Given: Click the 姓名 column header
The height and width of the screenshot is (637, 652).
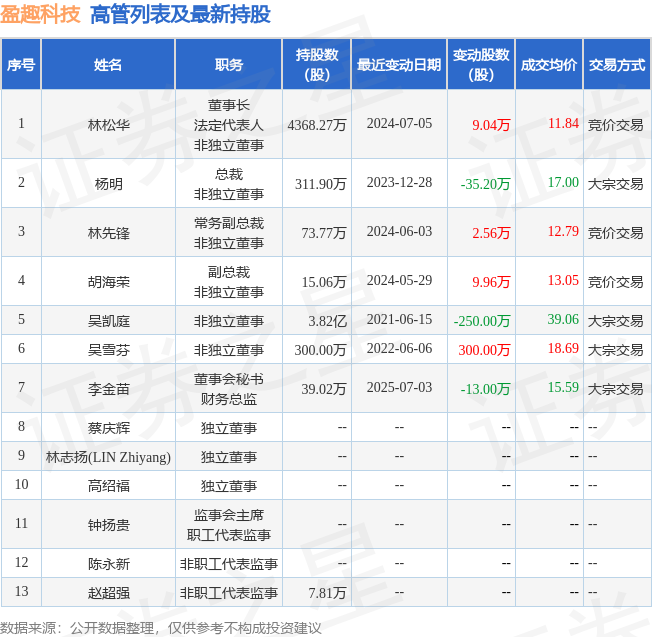Looking at the screenshot, I should coord(108,65).
